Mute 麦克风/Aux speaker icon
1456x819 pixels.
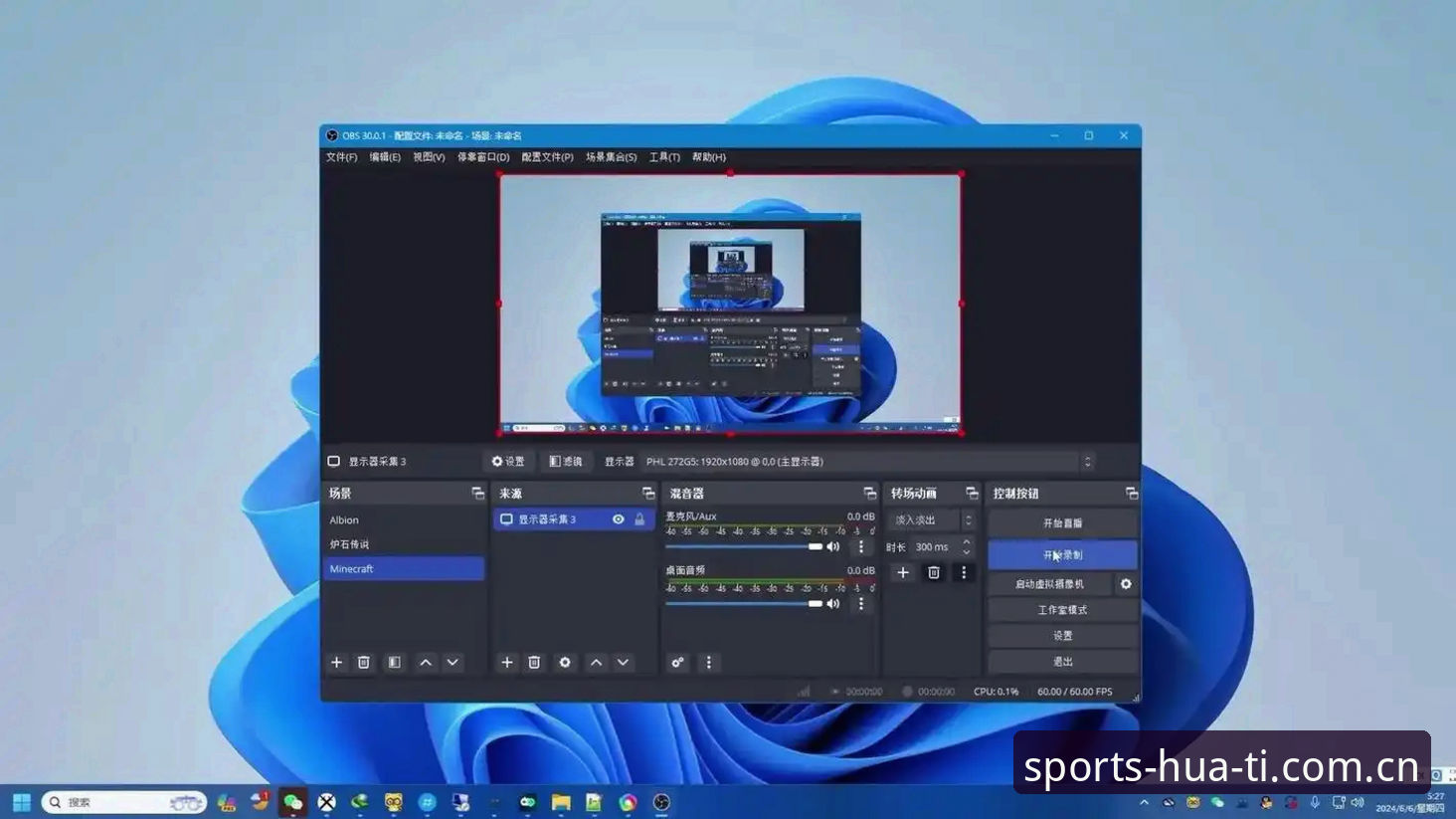833,546
